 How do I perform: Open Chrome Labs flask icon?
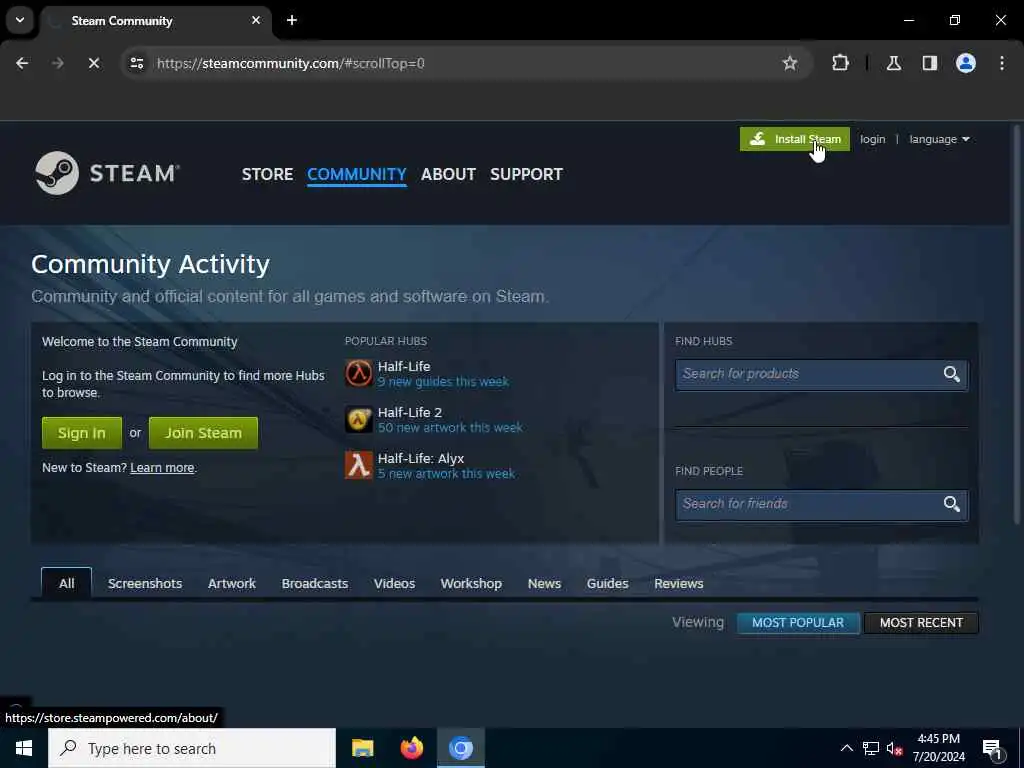(x=894, y=63)
